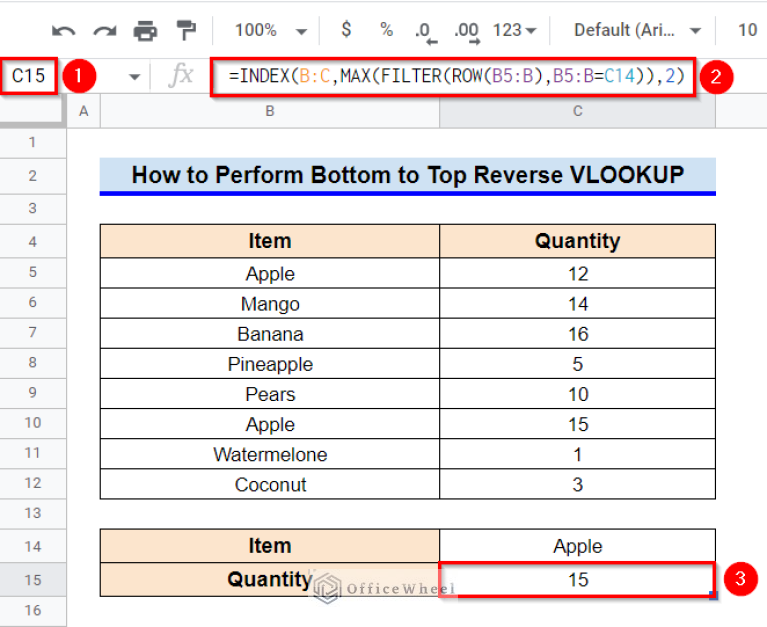The width and height of the screenshot is (767, 627).
Task: Select row 11 header
Action: tap(33, 453)
